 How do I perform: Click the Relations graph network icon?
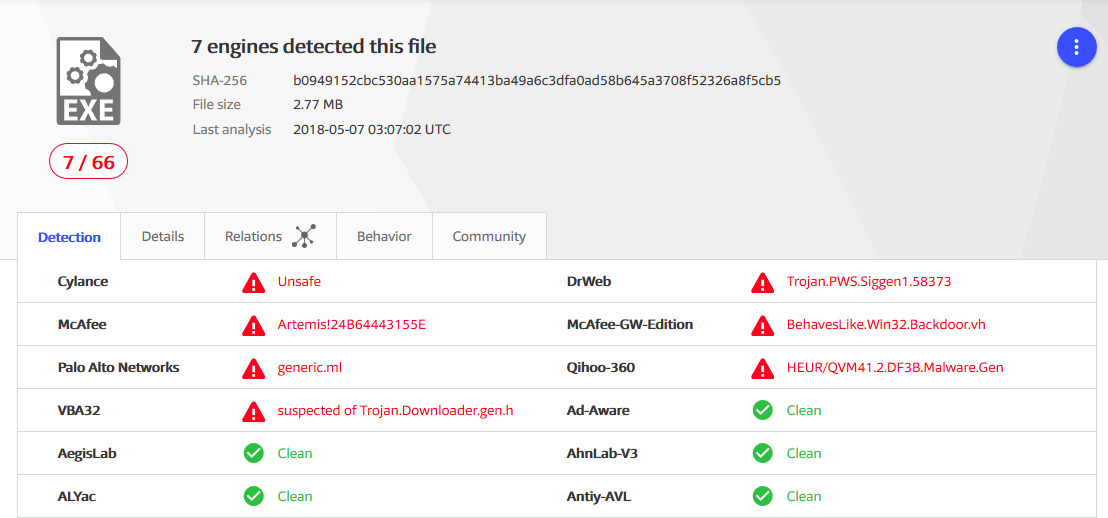(304, 236)
